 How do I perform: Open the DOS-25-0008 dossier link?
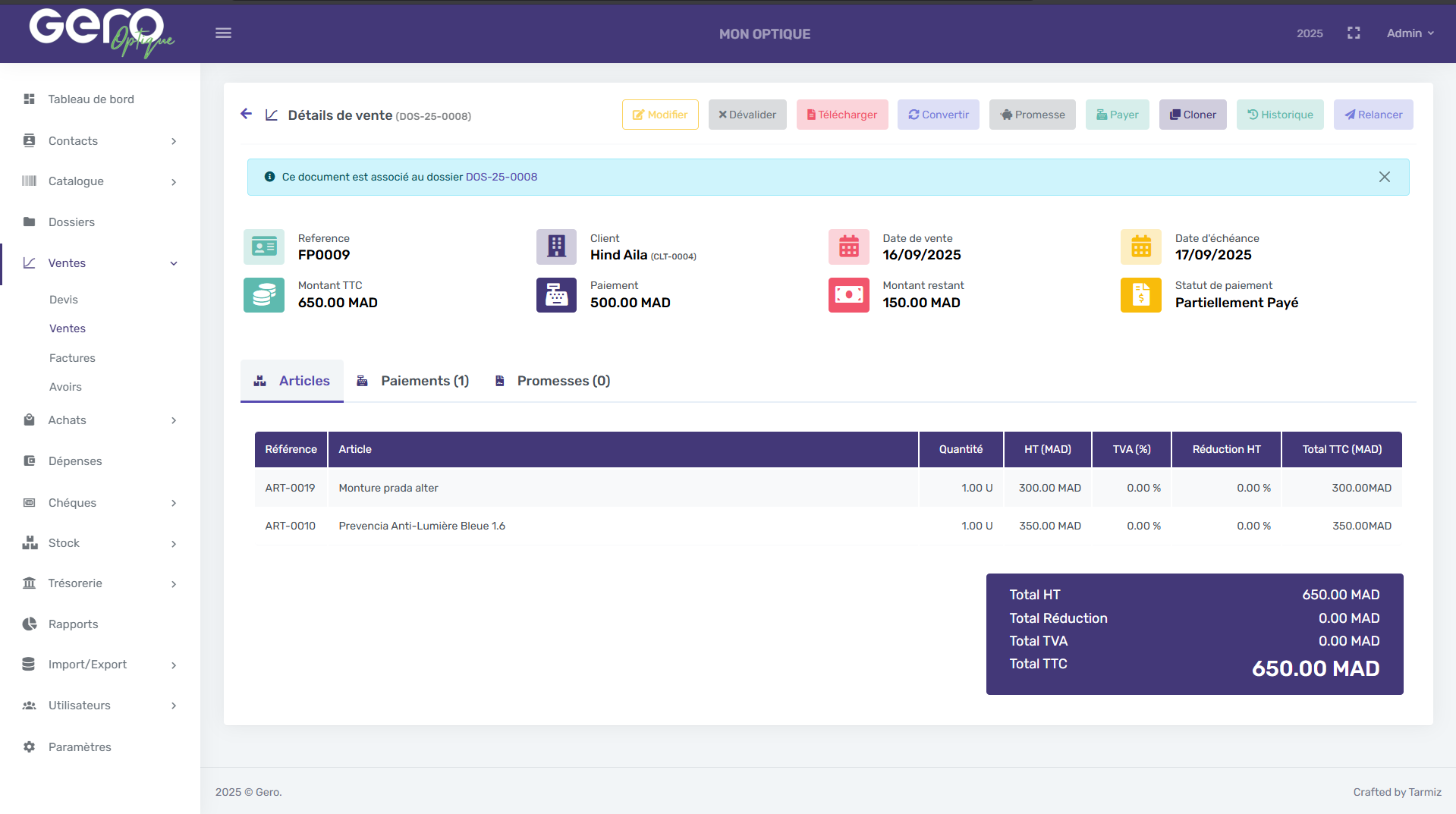pyautogui.click(x=501, y=177)
